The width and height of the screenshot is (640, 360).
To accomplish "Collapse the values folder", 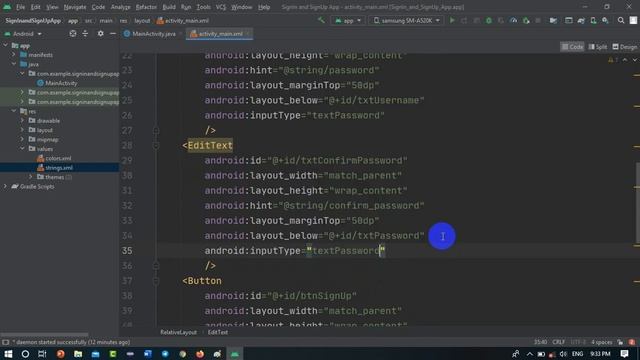I will pos(22,149).
